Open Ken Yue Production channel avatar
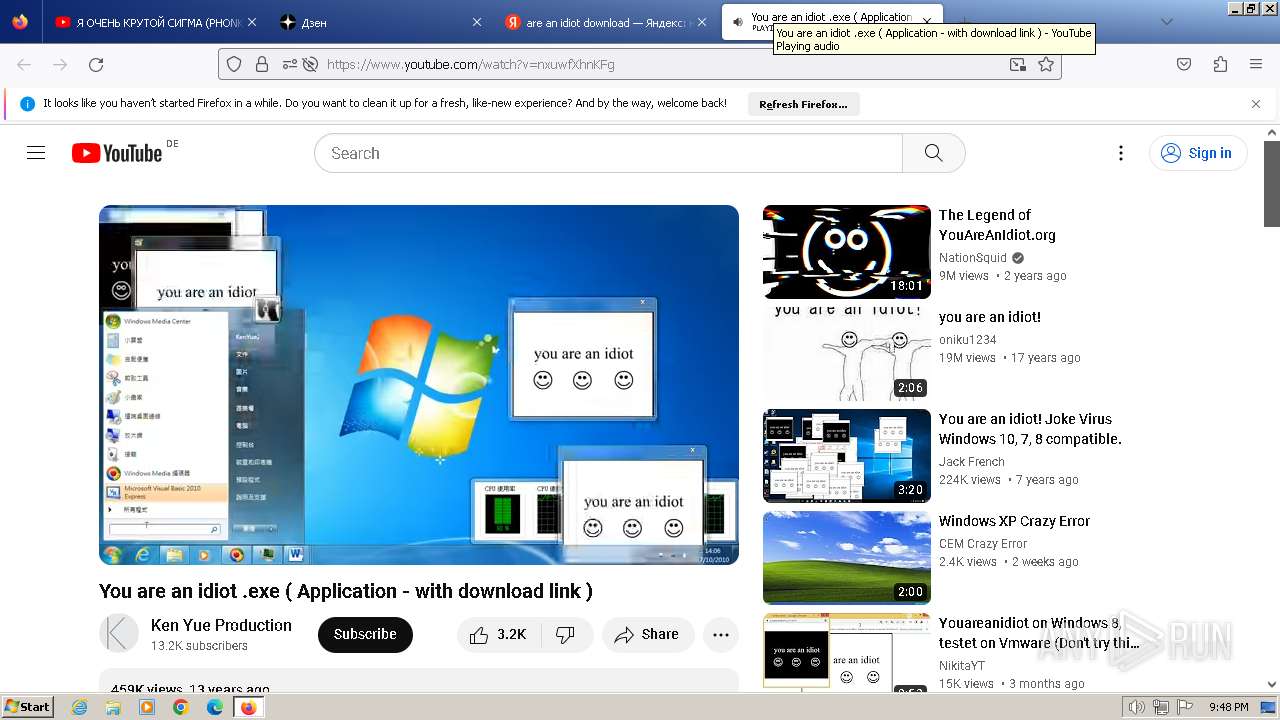The height and width of the screenshot is (720, 1280). (119, 634)
